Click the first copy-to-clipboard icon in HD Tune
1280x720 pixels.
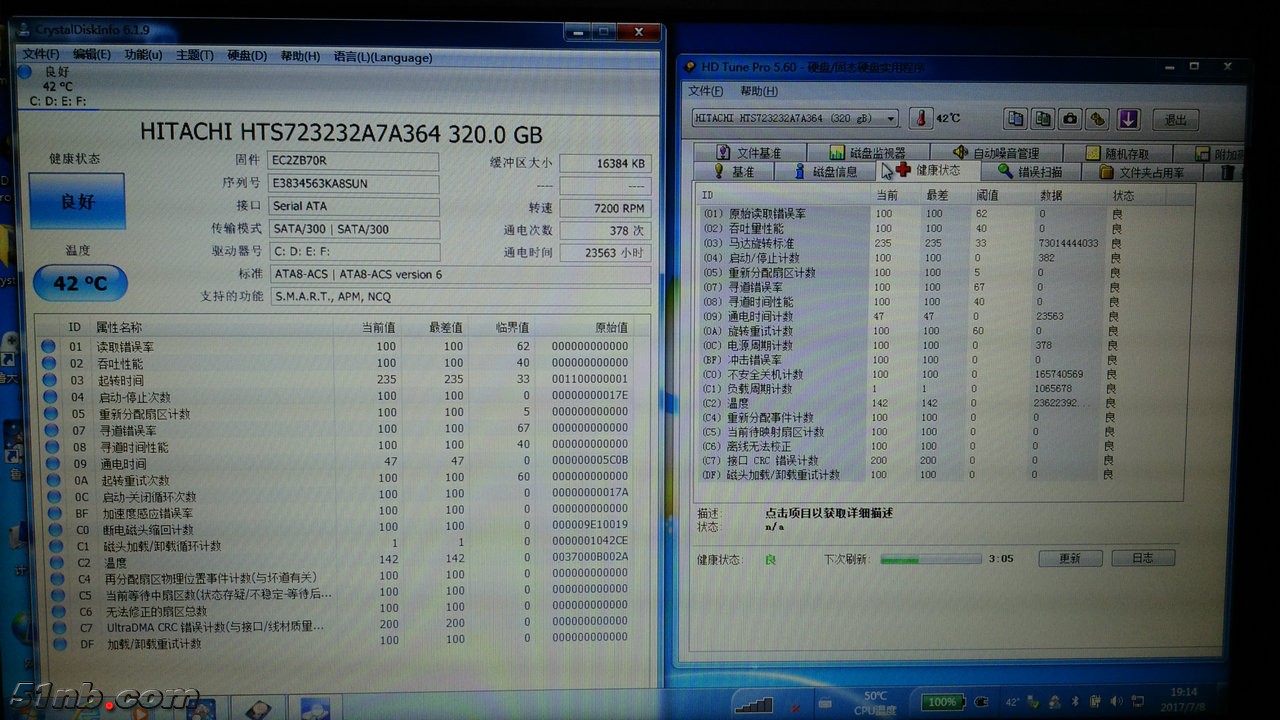pos(1016,119)
